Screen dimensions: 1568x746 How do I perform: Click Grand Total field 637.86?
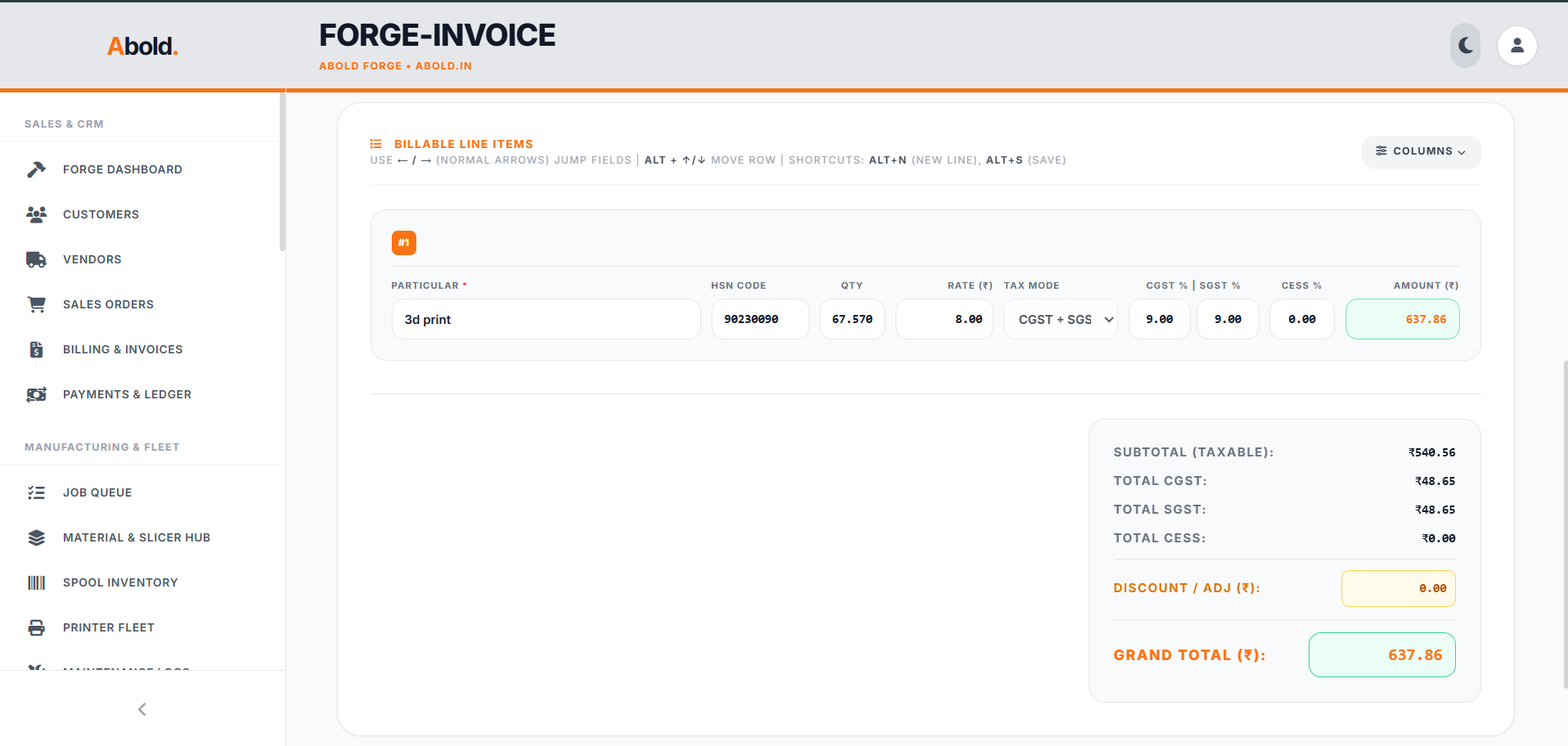tap(1382, 654)
